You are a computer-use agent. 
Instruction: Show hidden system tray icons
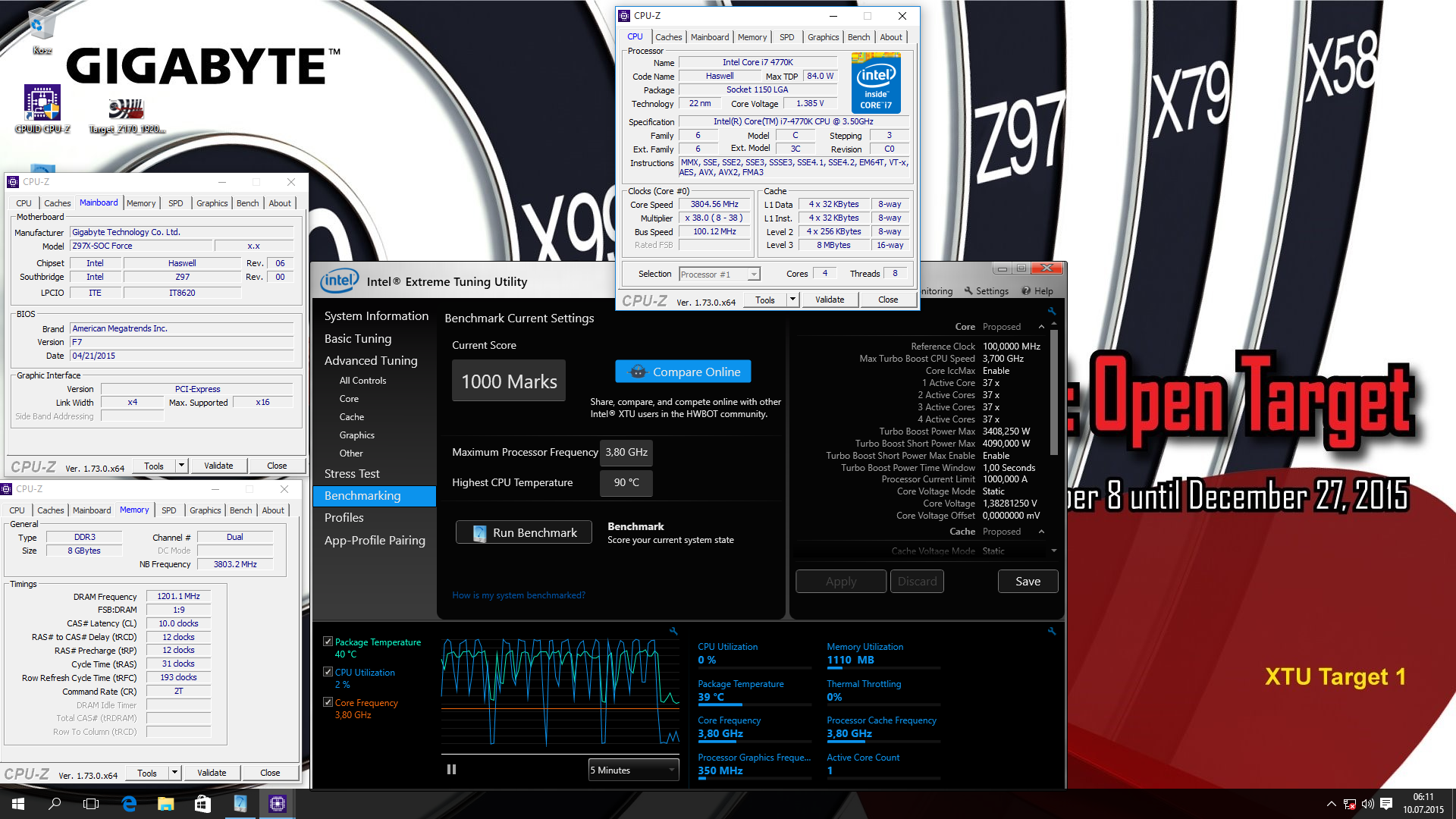[1331, 804]
